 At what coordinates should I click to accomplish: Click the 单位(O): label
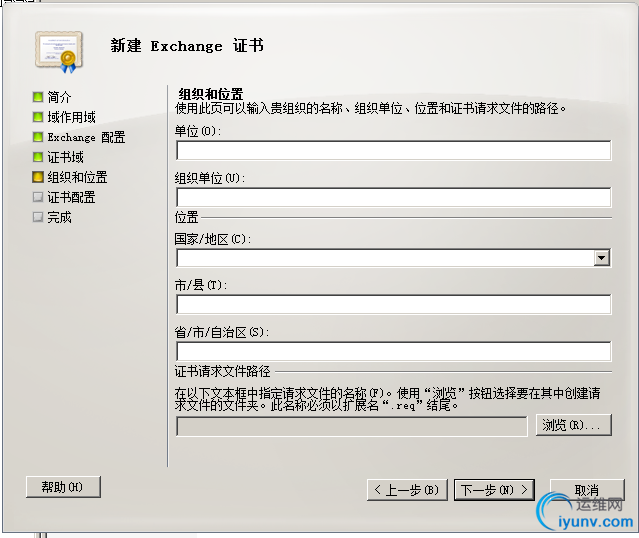(198, 131)
